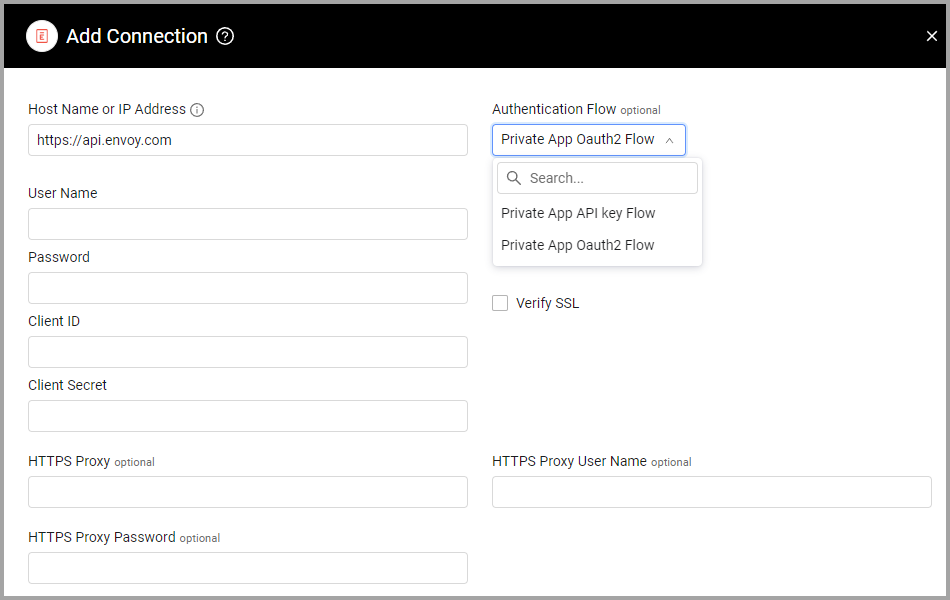950x600 pixels.
Task: Click the HTTPS Proxy input field
Action: click(x=248, y=492)
